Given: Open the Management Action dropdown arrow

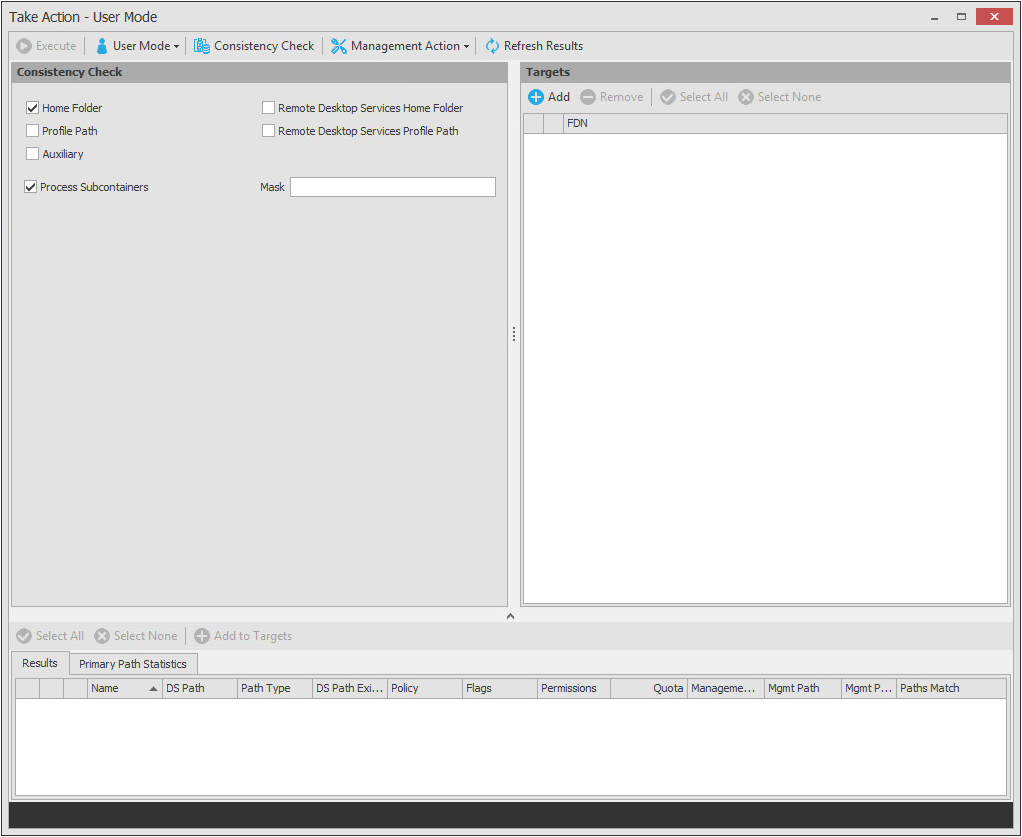Looking at the screenshot, I should [x=466, y=47].
